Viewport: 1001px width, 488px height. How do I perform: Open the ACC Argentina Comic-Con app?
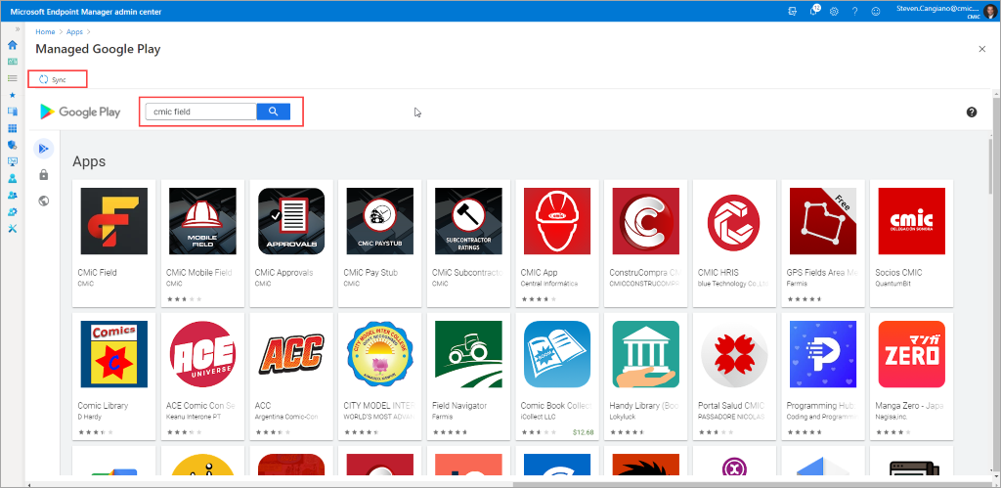[x=291, y=376]
